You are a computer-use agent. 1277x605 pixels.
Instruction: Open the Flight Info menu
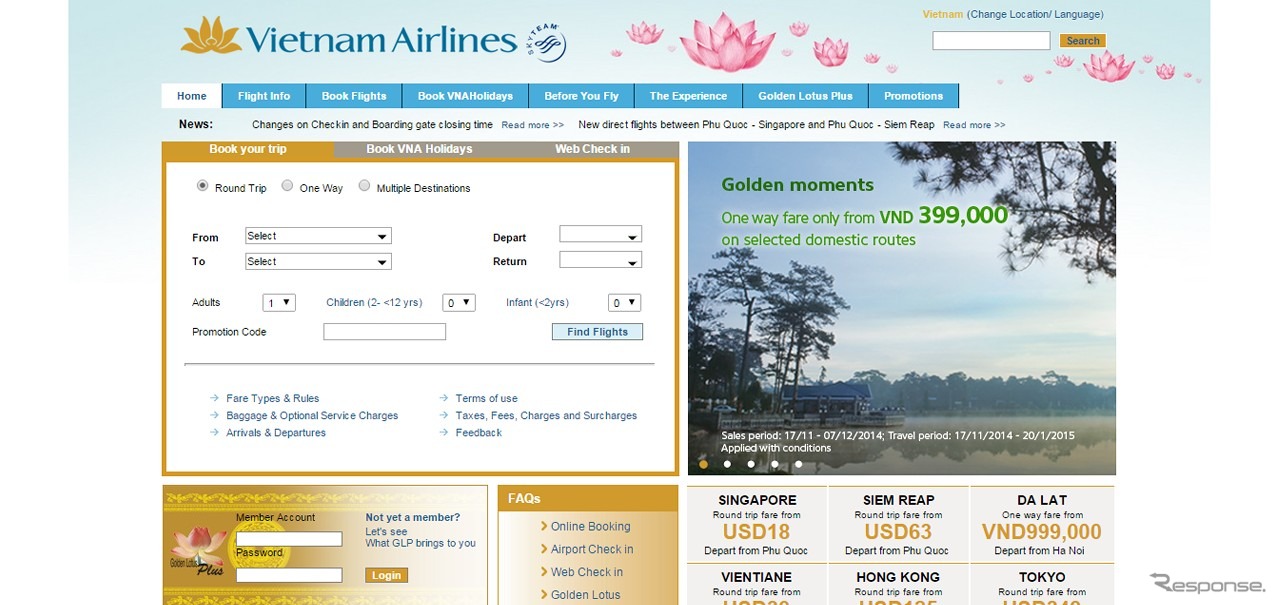click(264, 96)
